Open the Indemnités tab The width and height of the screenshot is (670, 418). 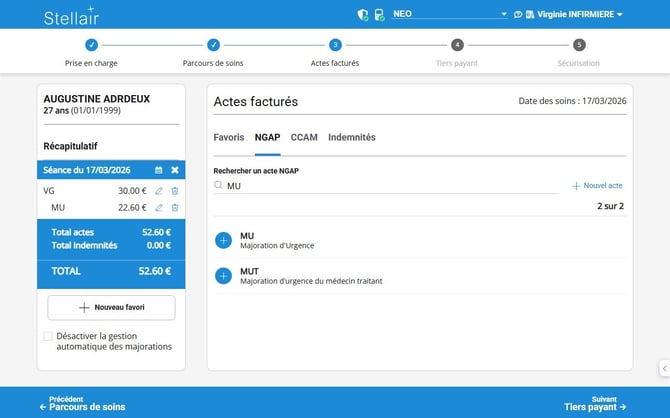[352, 137]
